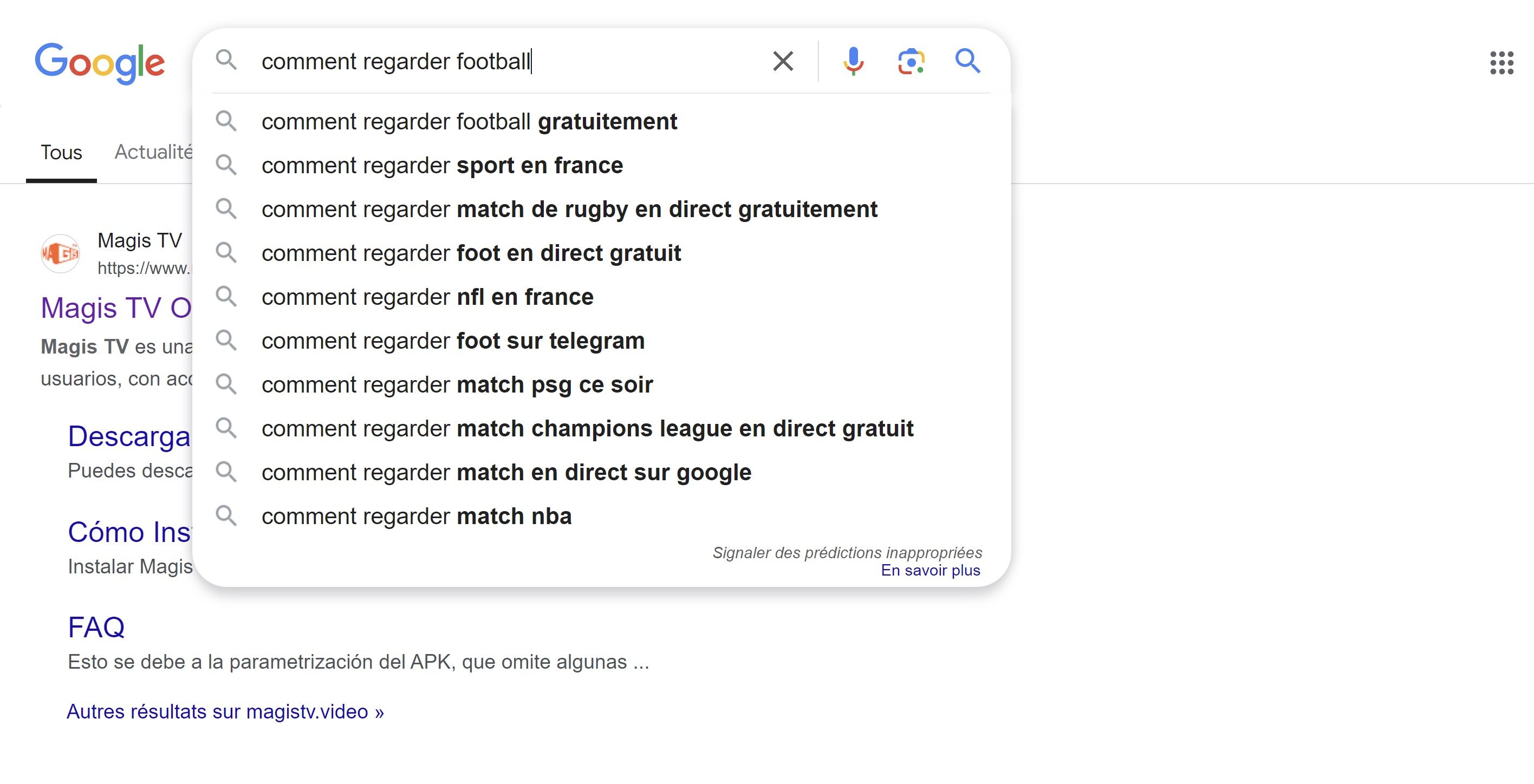Select suggestion 'comment regarder foot en direct gratuit'
Viewport: 1534px width, 784px height.
click(x=471, y=252)
